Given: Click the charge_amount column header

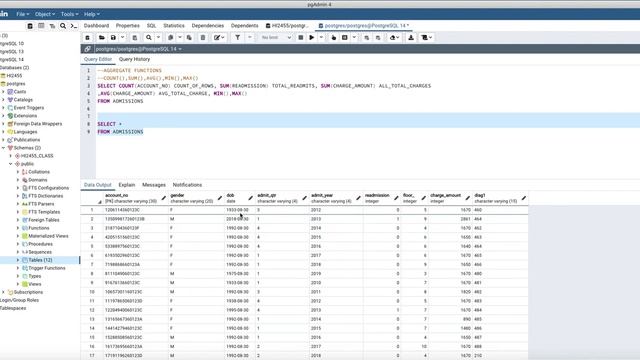Looking at the screenshot, I should 450,198.
